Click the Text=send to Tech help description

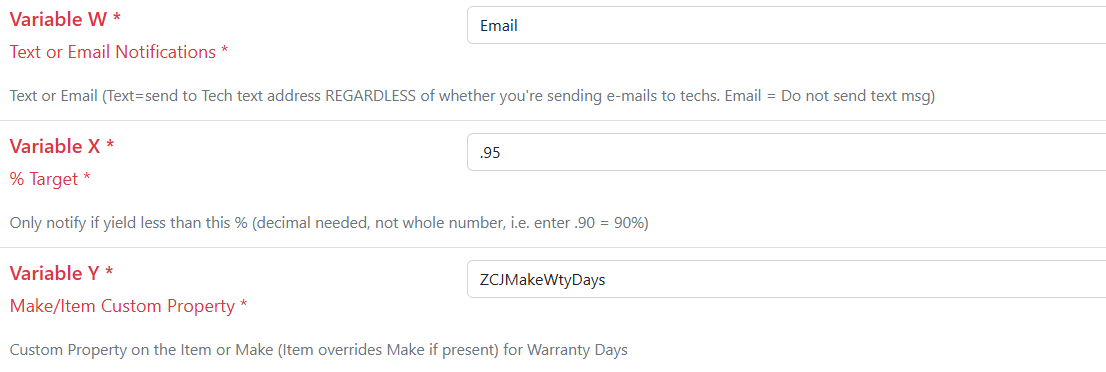[x=473, y=96]
